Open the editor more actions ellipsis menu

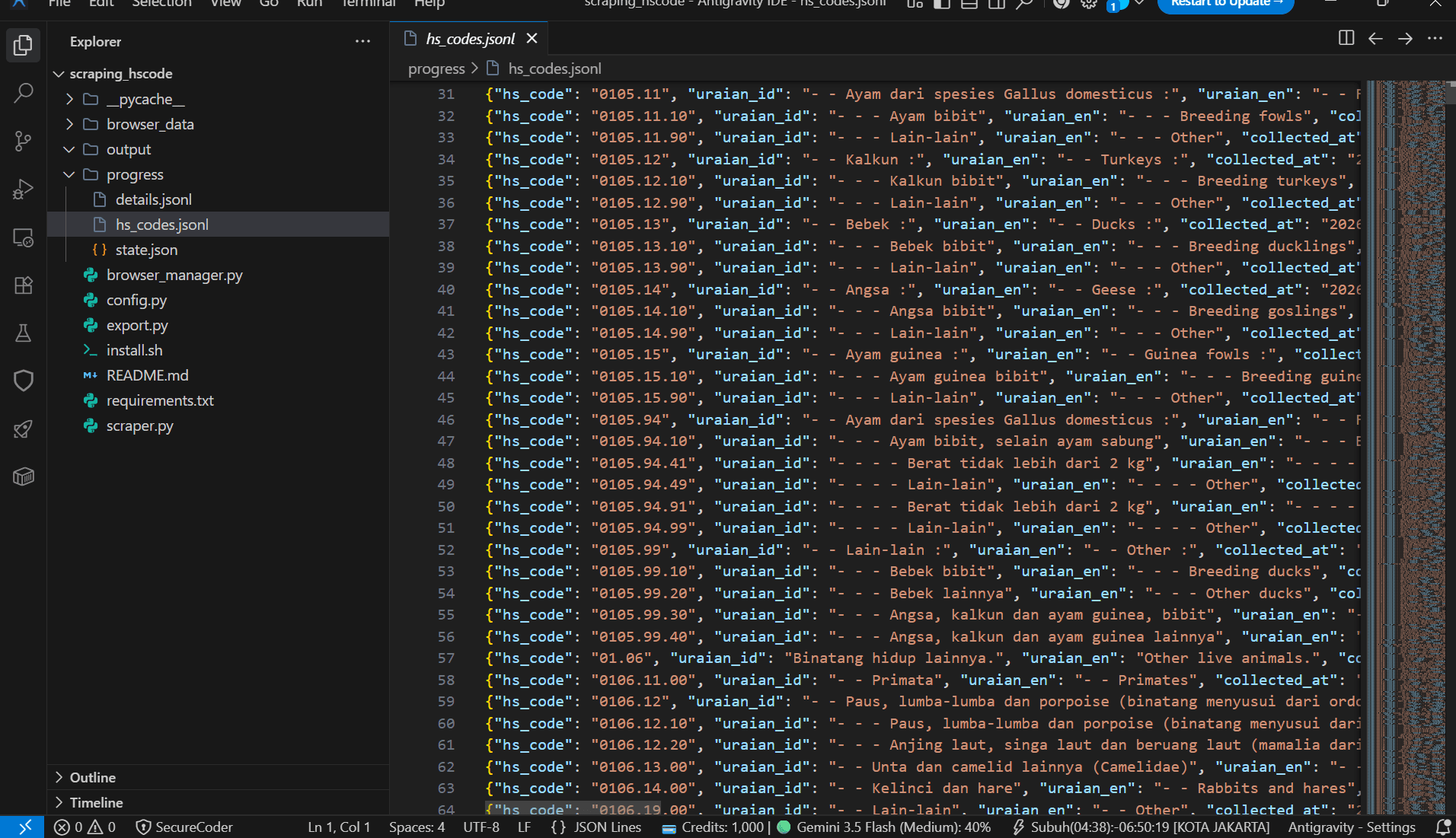coord(1435,38)
